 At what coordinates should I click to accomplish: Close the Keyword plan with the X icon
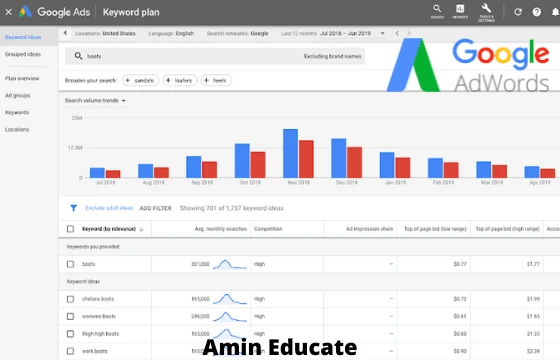tap(9, 12)
